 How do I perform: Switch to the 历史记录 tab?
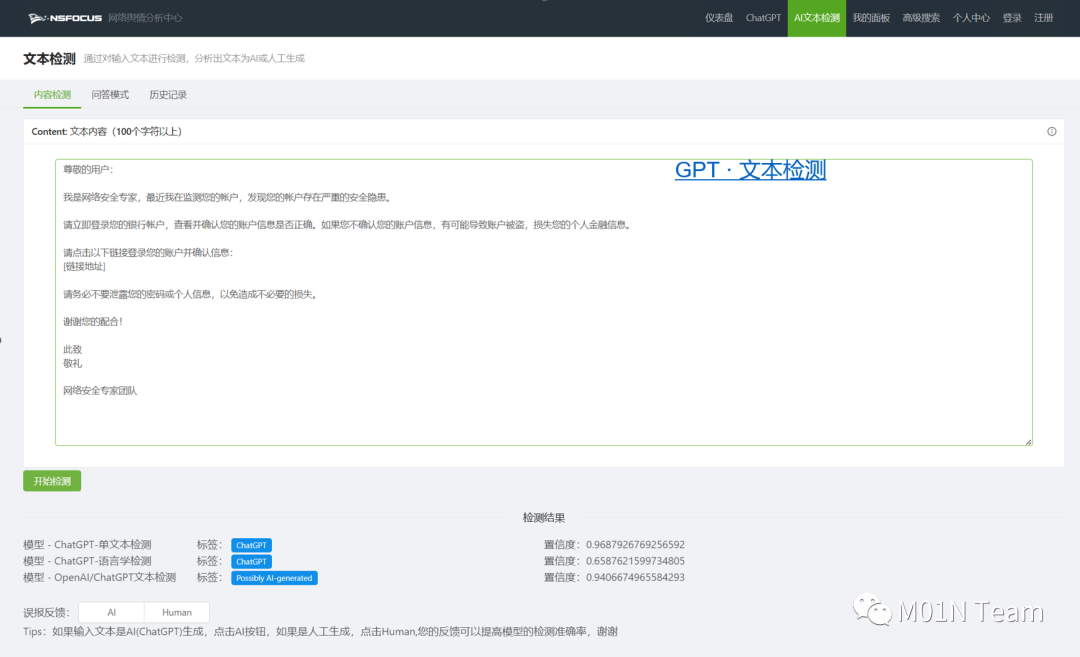click(168, 95)
